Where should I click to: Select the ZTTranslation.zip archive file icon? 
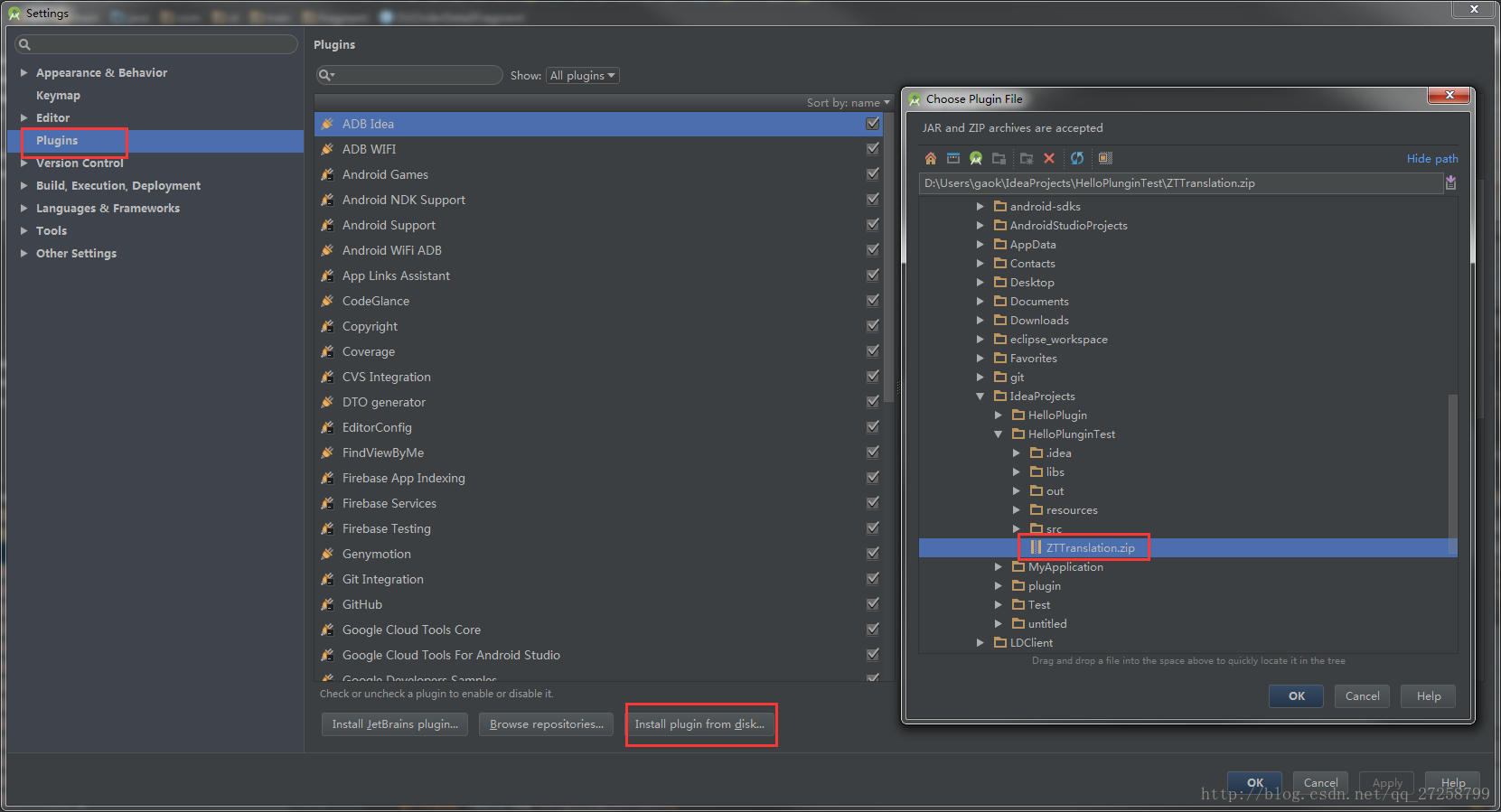1037,547
